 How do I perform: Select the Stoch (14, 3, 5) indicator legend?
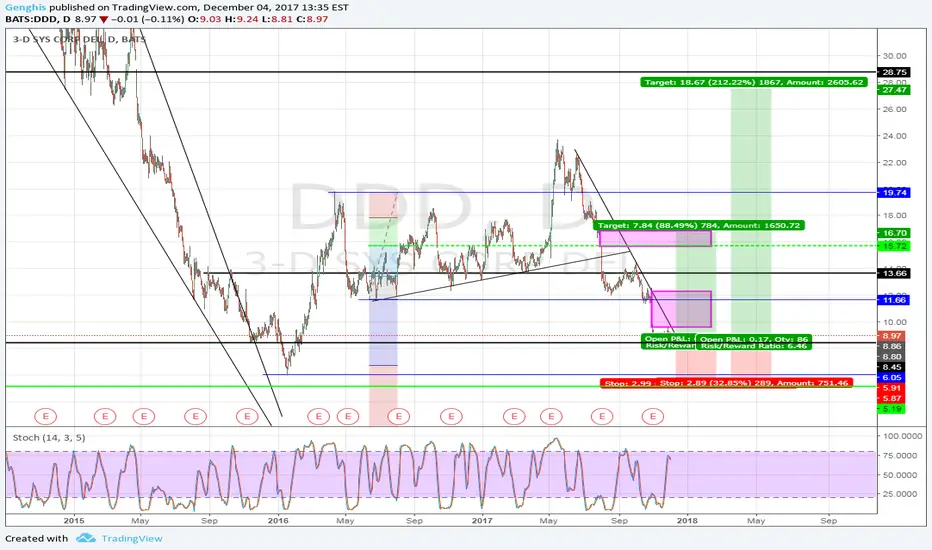(49, 438)
